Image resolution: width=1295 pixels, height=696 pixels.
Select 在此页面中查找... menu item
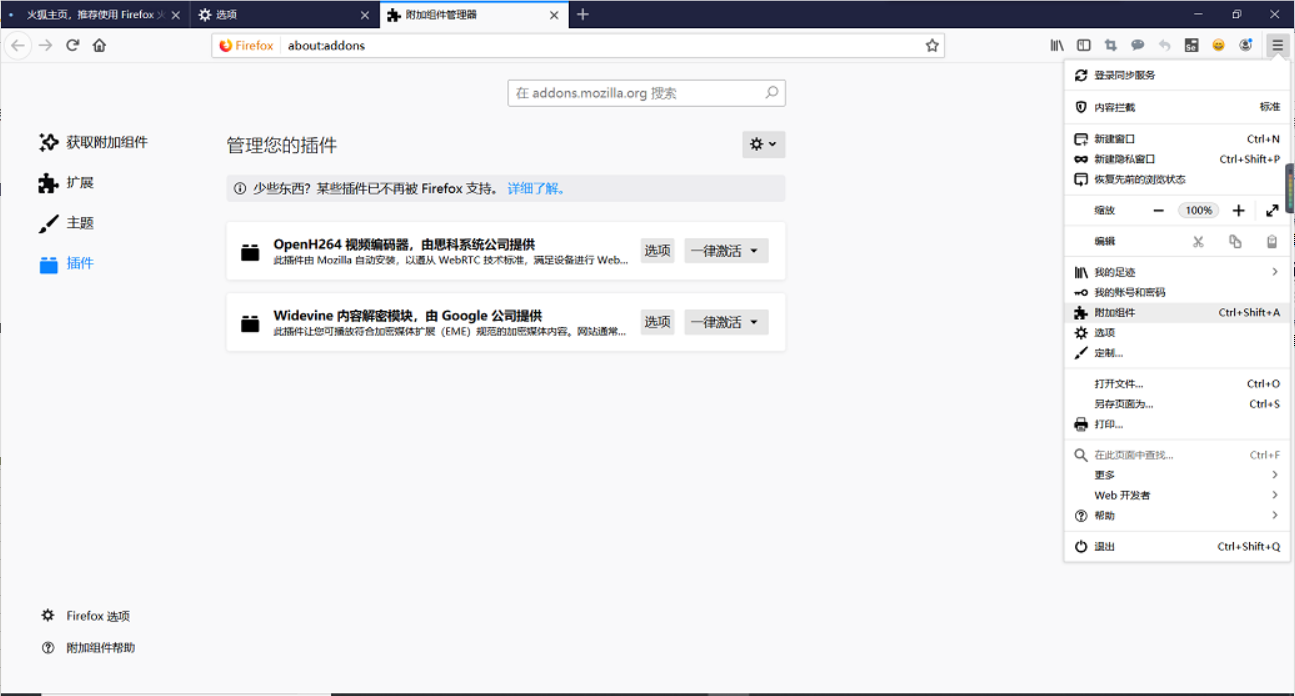click(x=1176, y=455)
